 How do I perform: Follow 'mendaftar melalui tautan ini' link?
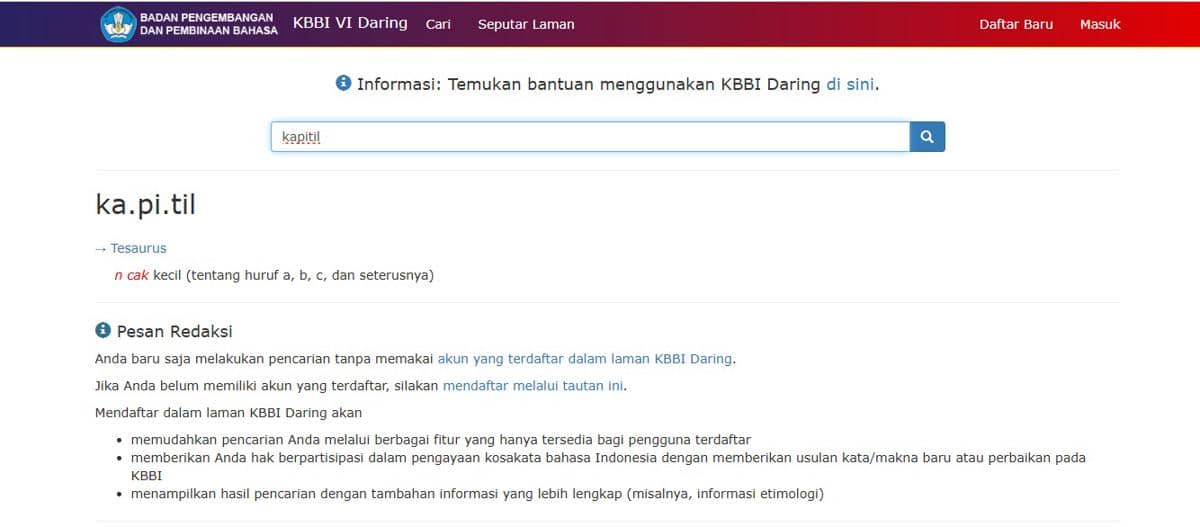[x=534, y=385]
